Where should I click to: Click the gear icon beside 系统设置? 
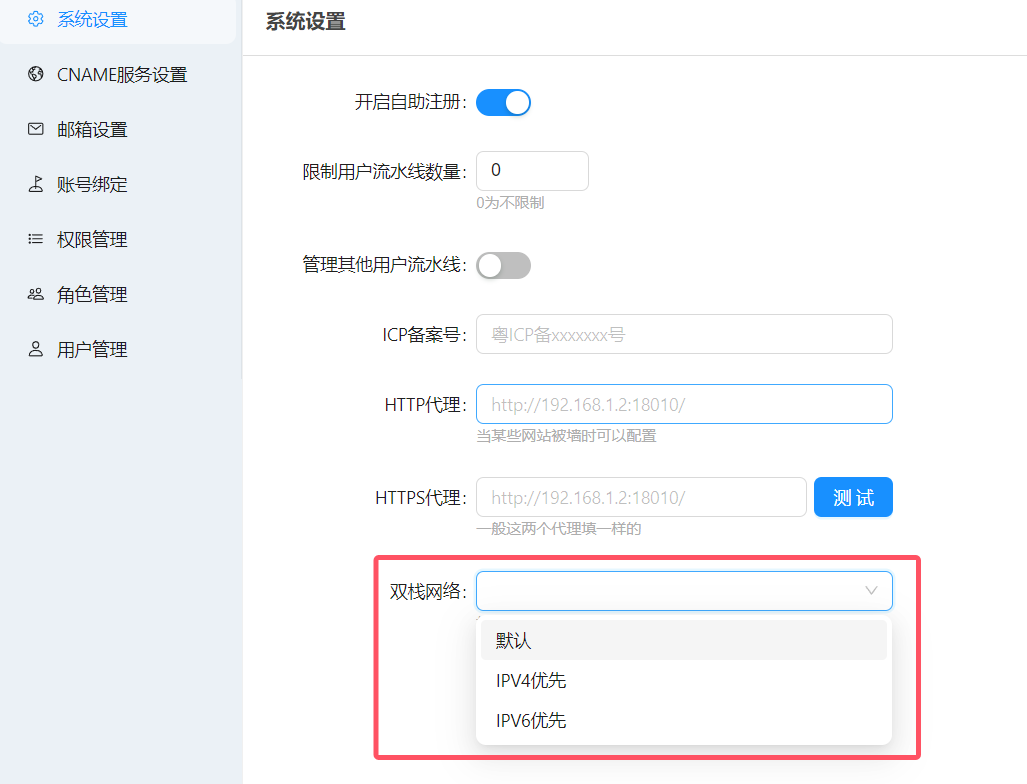pyautogui.click(x=36, y=19)
